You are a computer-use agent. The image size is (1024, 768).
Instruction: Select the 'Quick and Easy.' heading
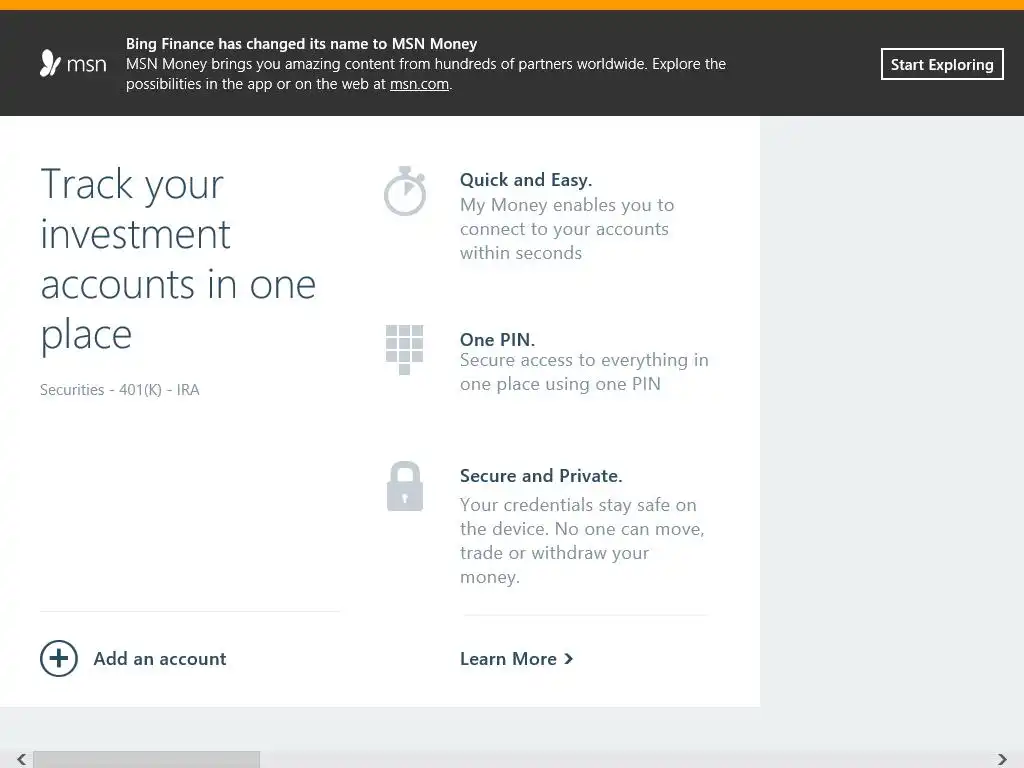coord(526,180)
